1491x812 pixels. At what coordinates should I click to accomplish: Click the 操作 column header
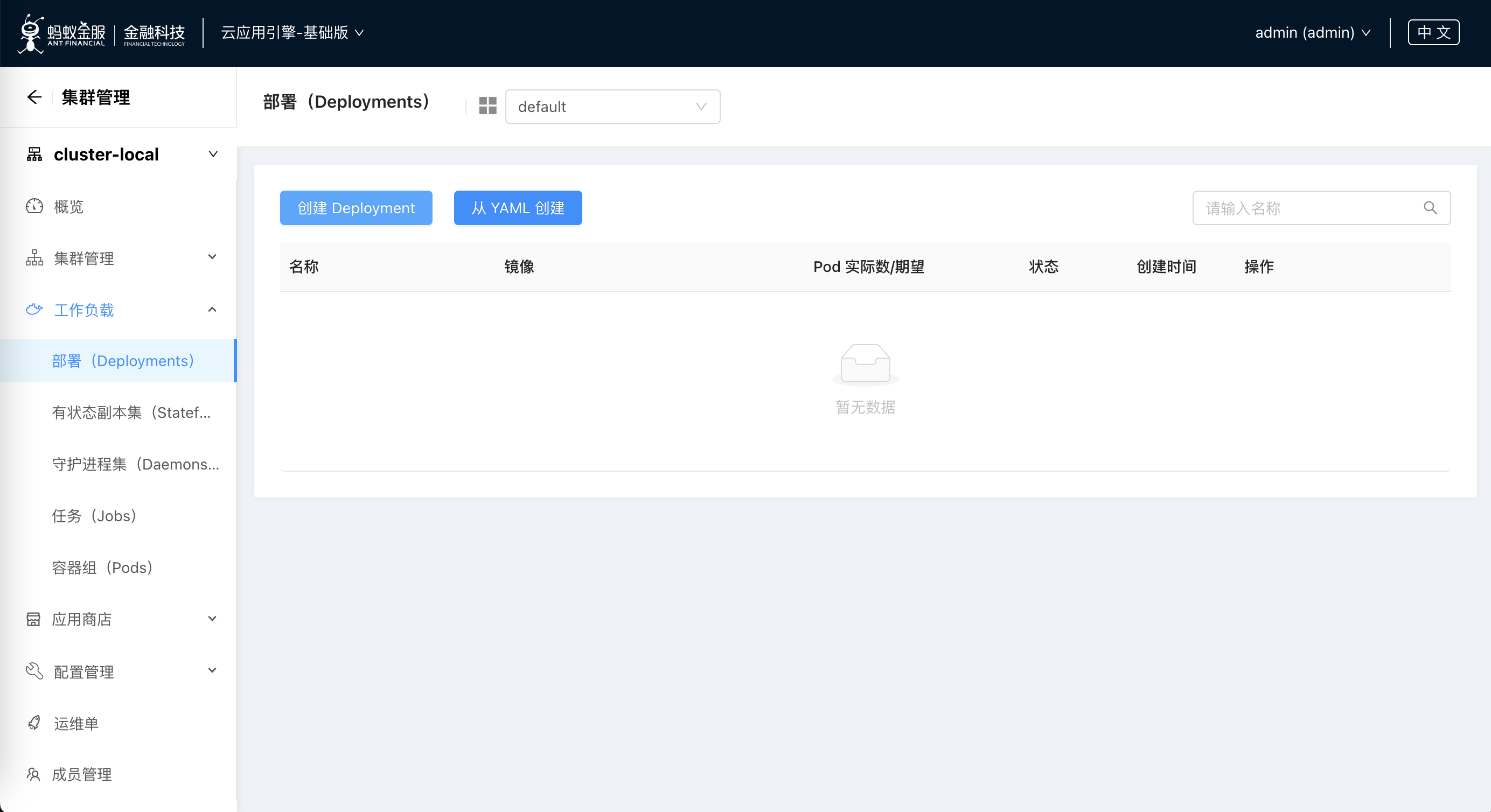click(1259, 266)
